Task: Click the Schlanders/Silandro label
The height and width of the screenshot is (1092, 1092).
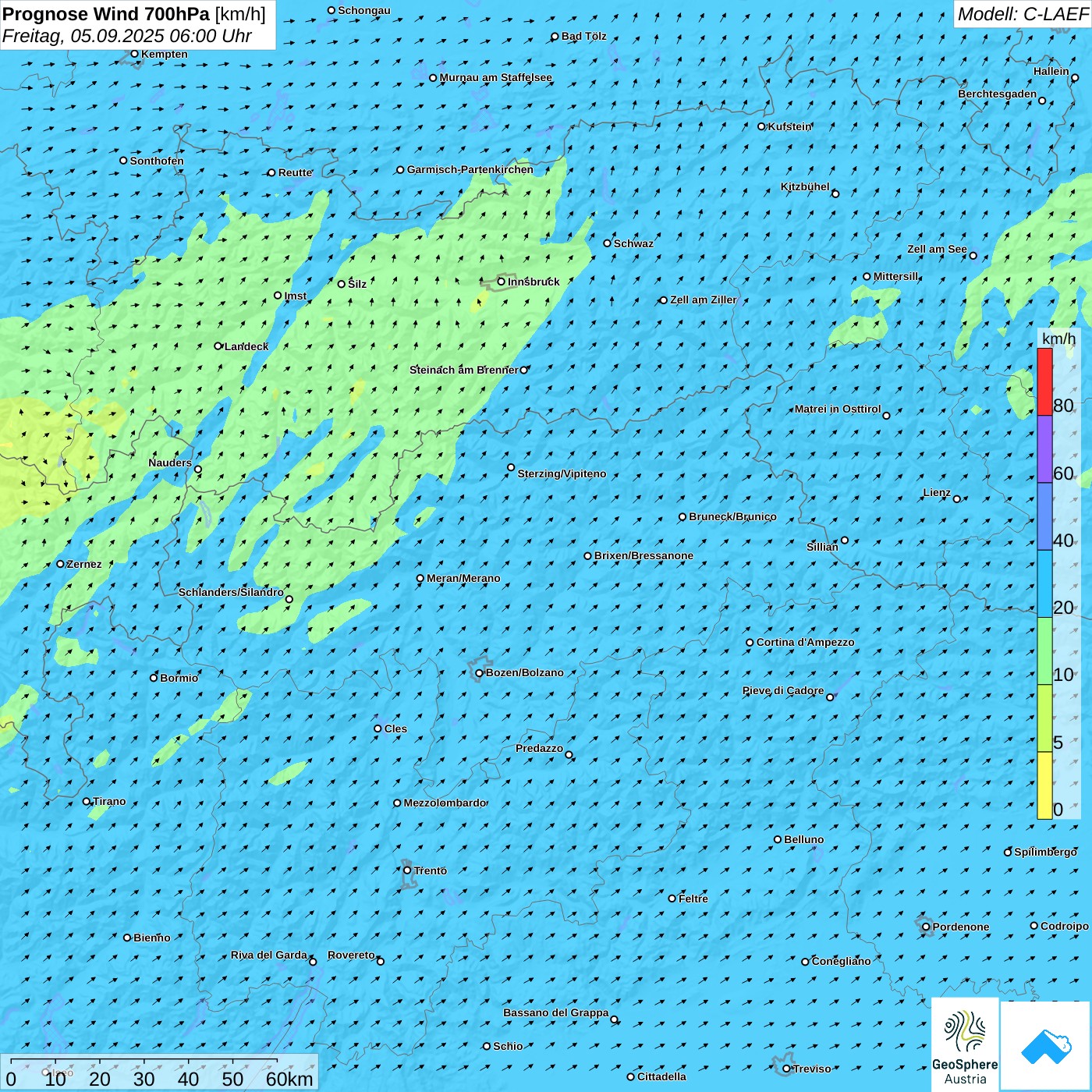Action: [231, 592]
